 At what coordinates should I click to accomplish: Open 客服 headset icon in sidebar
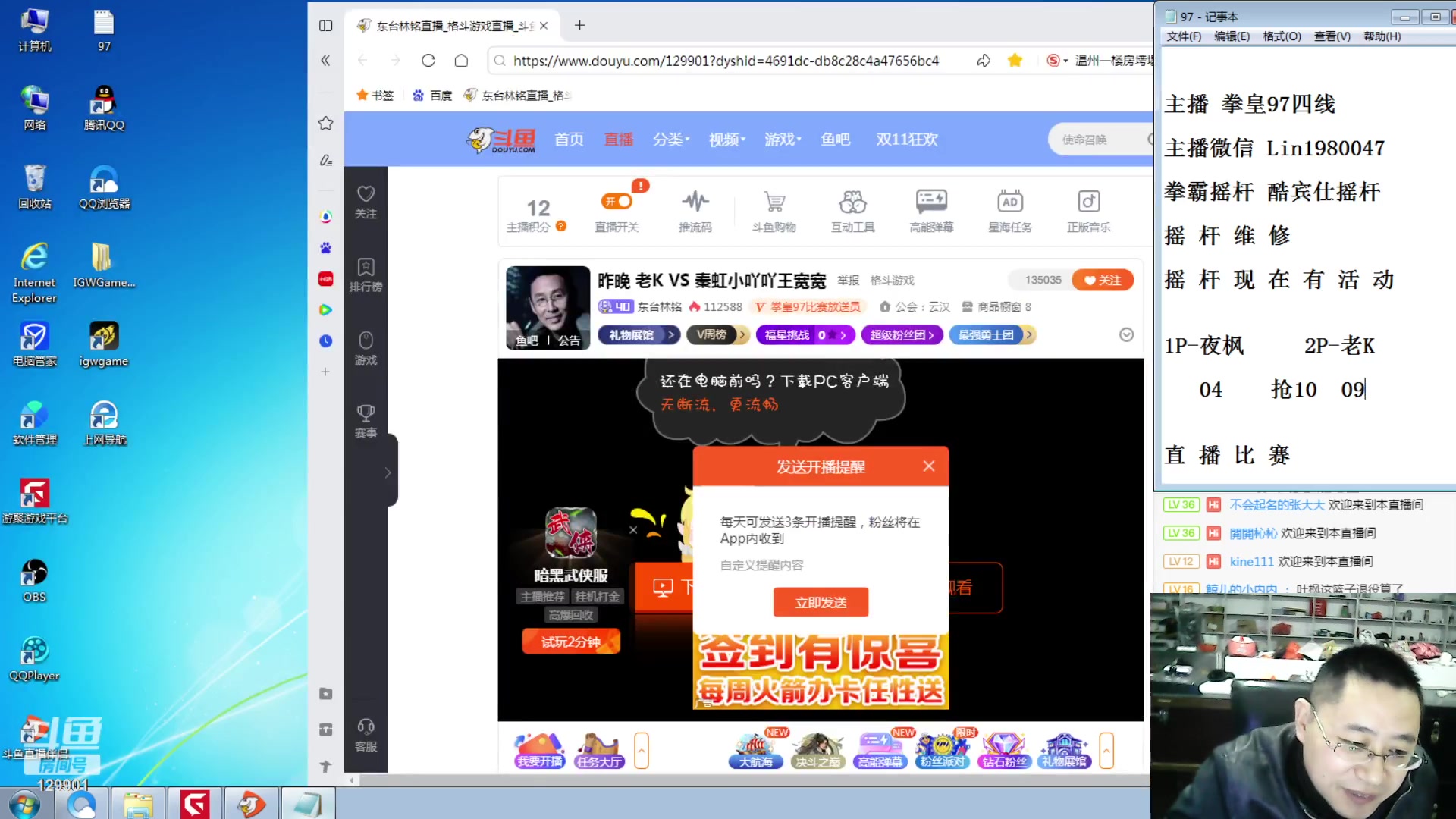(366, 736)
